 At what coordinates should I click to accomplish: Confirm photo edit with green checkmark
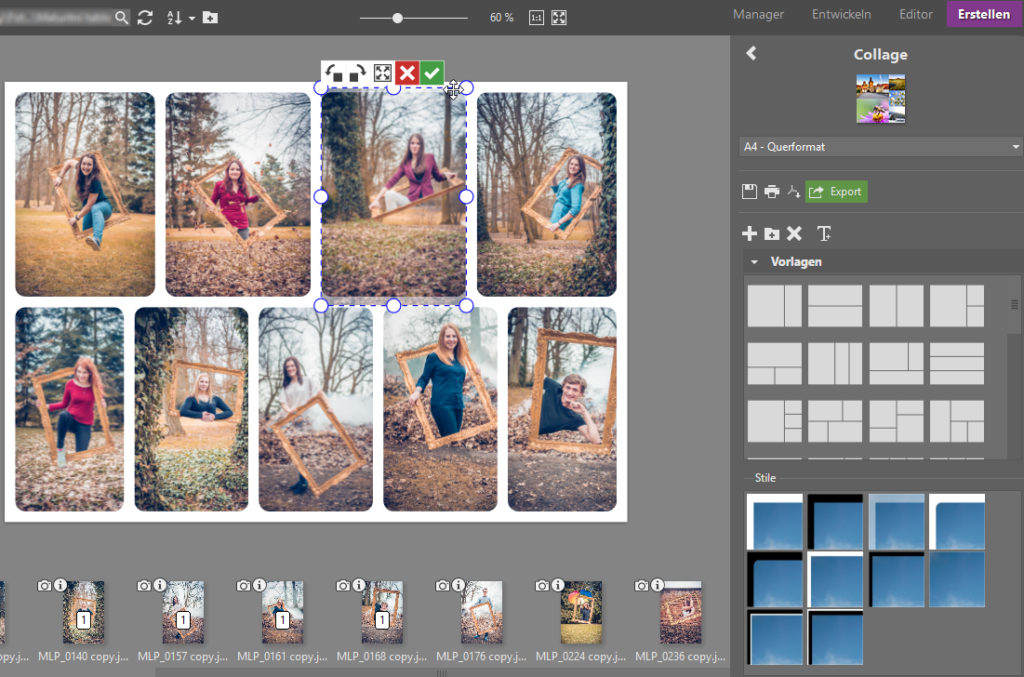pos(432,72)
